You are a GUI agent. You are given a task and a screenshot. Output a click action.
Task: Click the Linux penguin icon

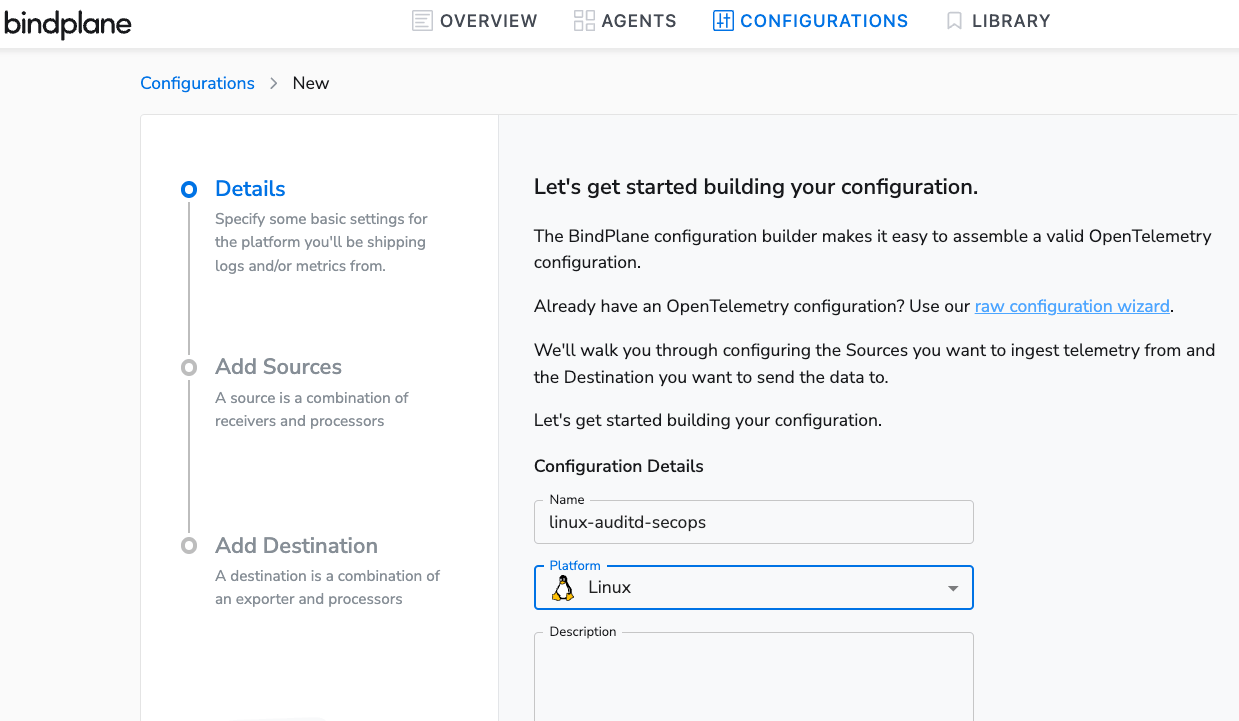[563, 588]
